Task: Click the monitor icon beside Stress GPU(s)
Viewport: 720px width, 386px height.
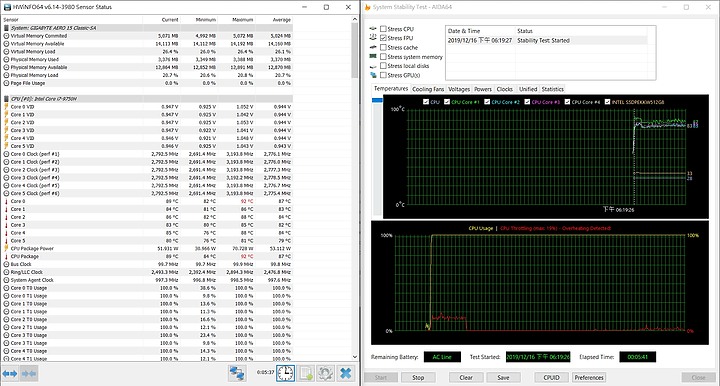Action: (x=373, y=75)
